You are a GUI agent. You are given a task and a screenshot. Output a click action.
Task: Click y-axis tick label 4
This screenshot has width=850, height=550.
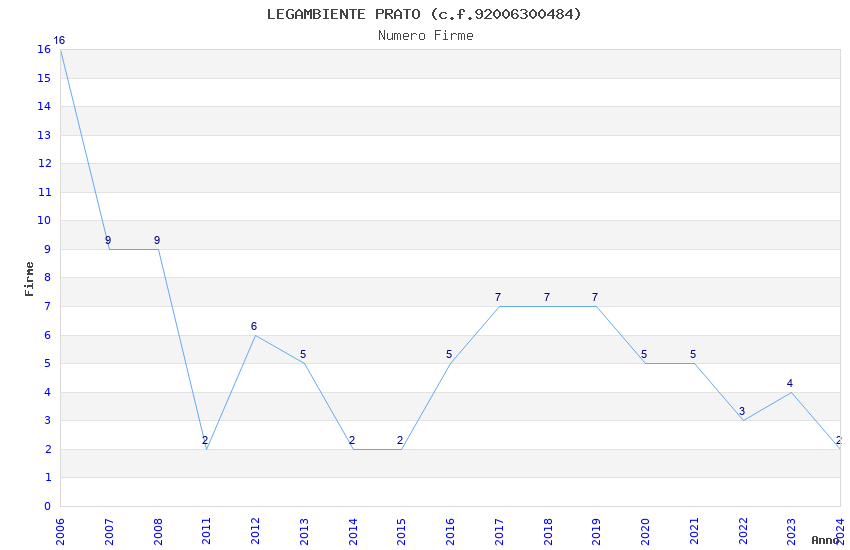pyautogui.click(x=48, y=392)
